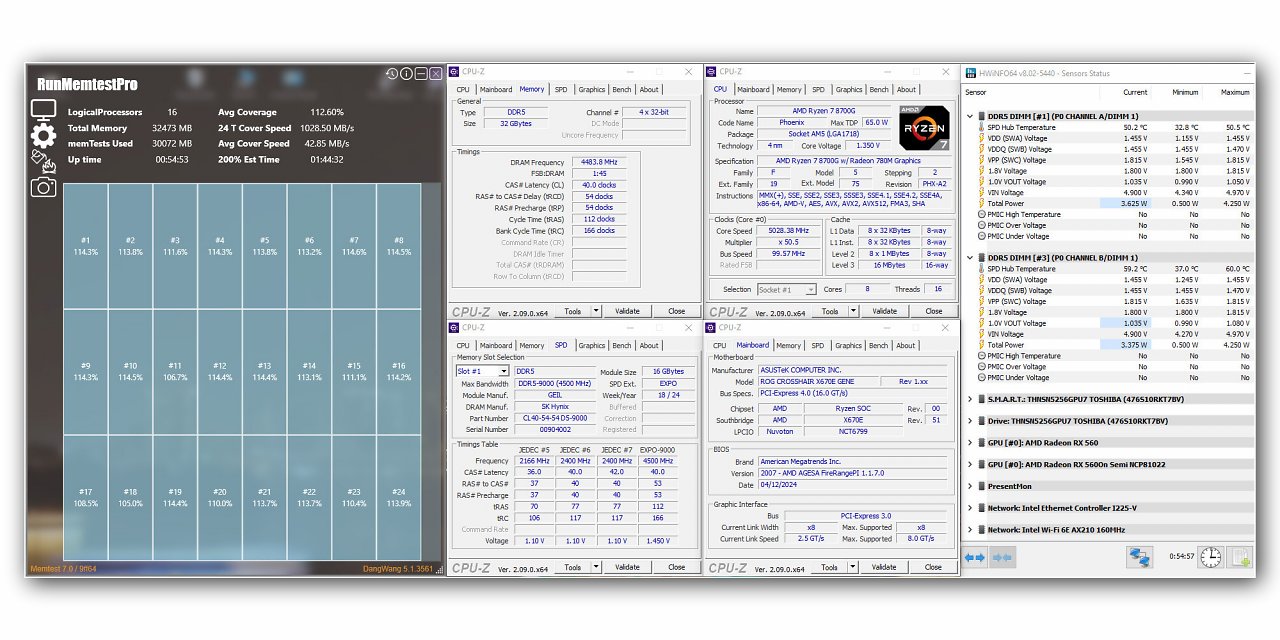1280x640 pixels.
Task: Expand Drive: THNSN5256GPU7 TOSHIBA group
Action: click(x=970, y=421)
